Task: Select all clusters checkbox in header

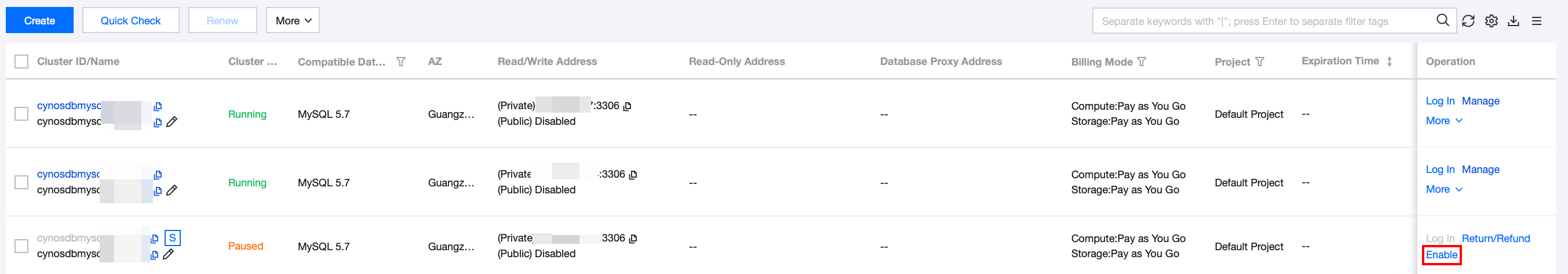Action: click(x=21, y=62)
